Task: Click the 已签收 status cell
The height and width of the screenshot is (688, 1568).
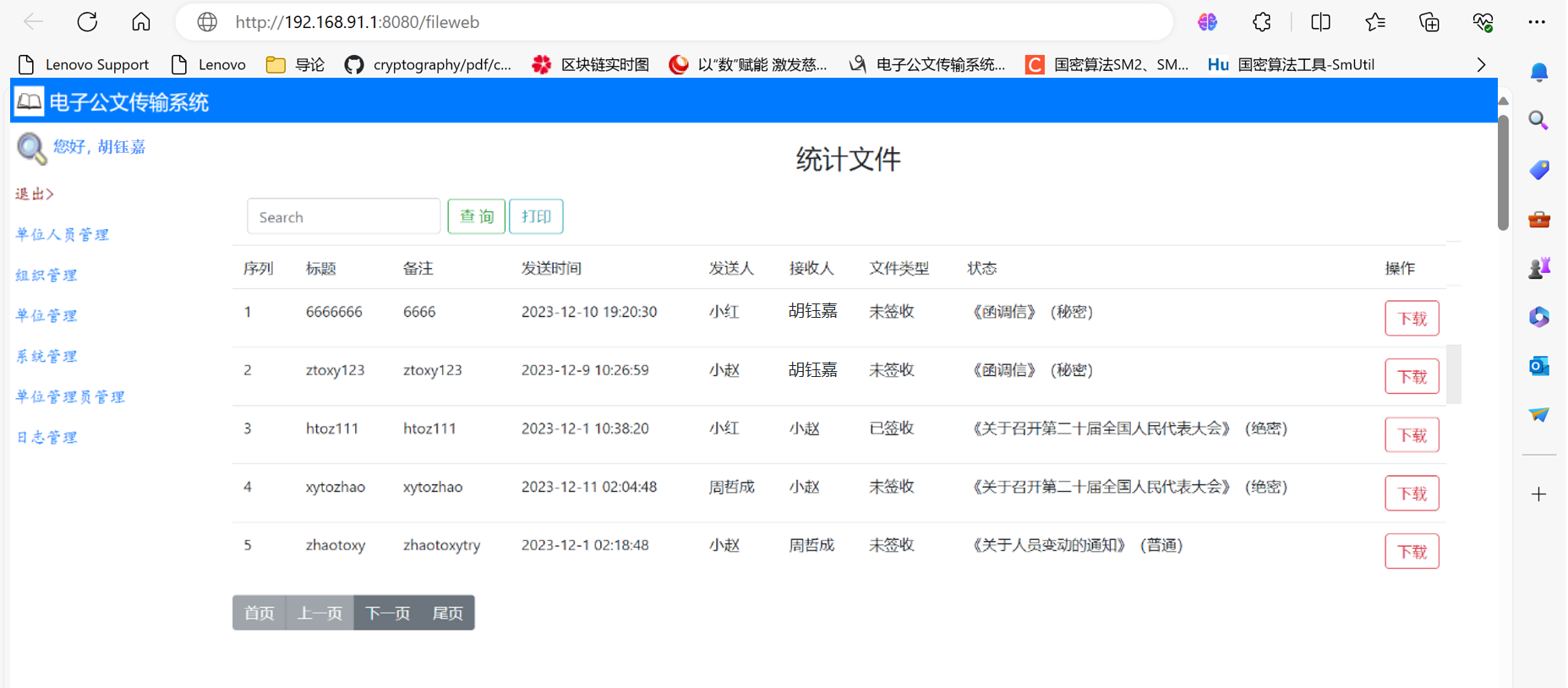Action: pyautogui.click(x=892, y=429)
